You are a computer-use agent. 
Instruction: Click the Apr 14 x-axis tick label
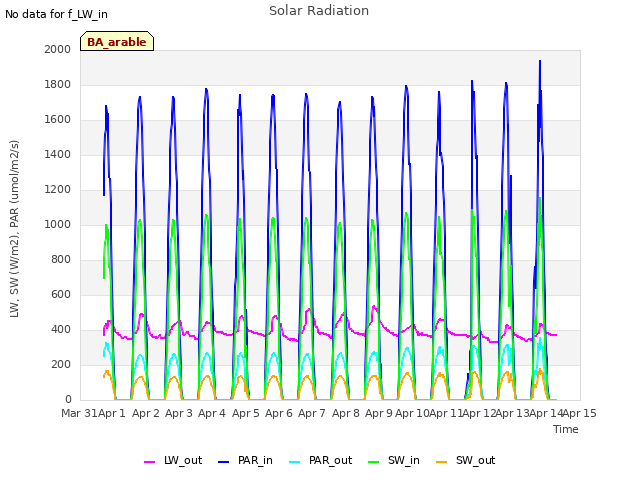click(546, 413)
